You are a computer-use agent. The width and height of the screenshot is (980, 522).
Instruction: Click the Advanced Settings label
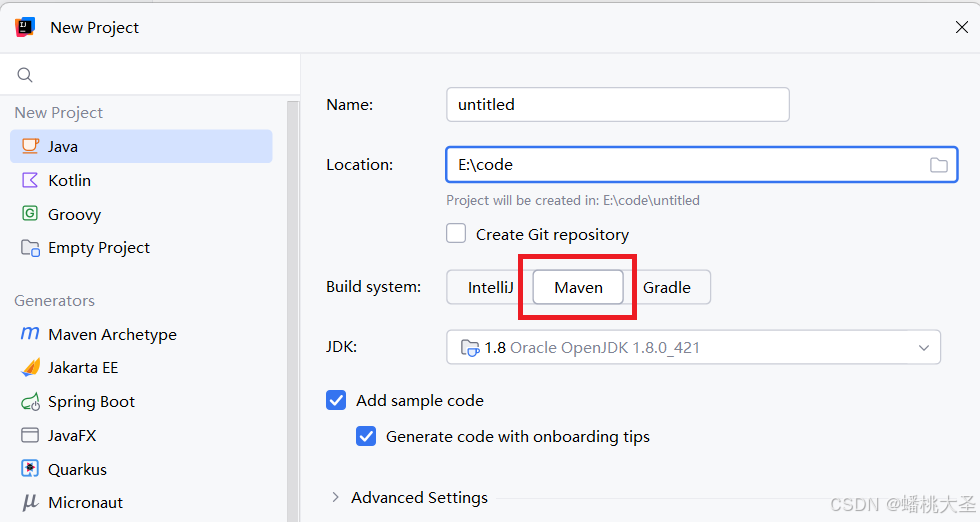point(419,498)
